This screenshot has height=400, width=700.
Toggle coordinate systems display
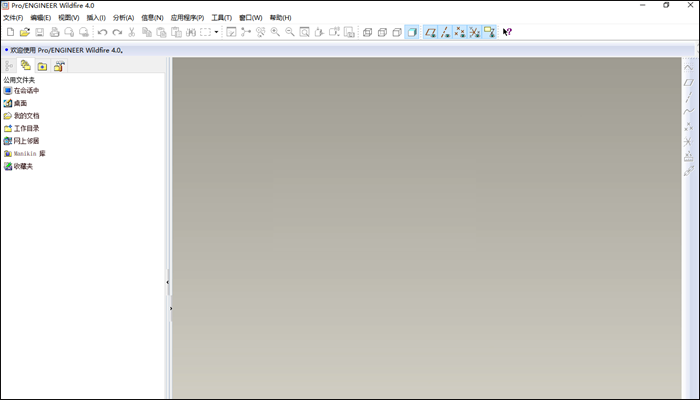[475, 32]
